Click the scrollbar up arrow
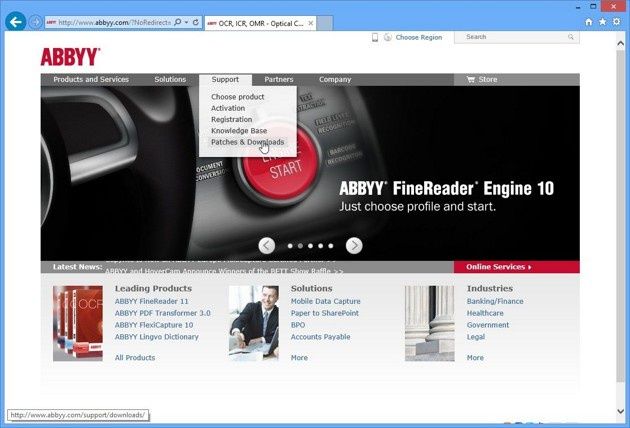Viewport: 630px width, 428px height. 621,43
